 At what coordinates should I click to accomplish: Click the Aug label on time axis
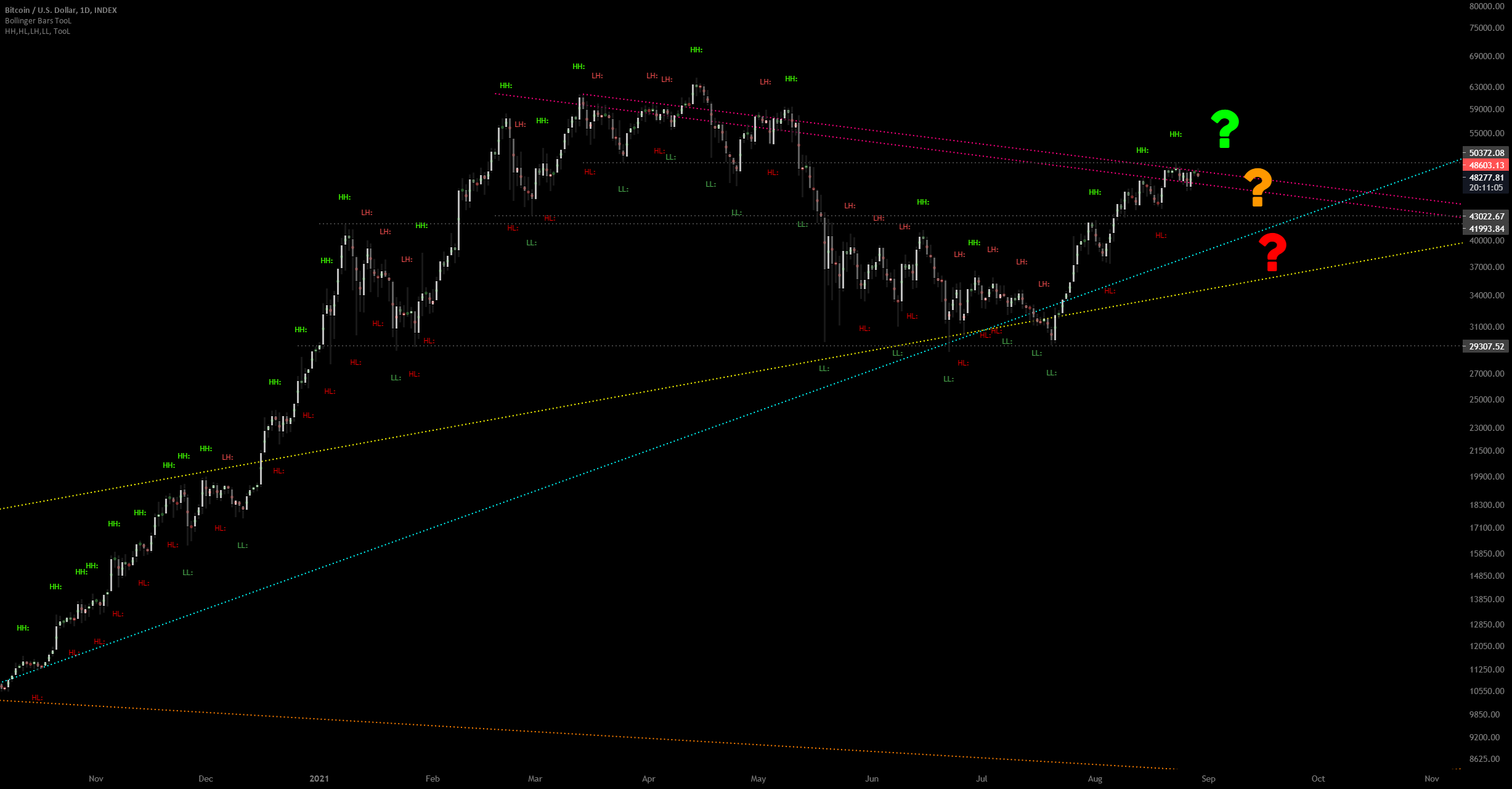coord(1095,779)
